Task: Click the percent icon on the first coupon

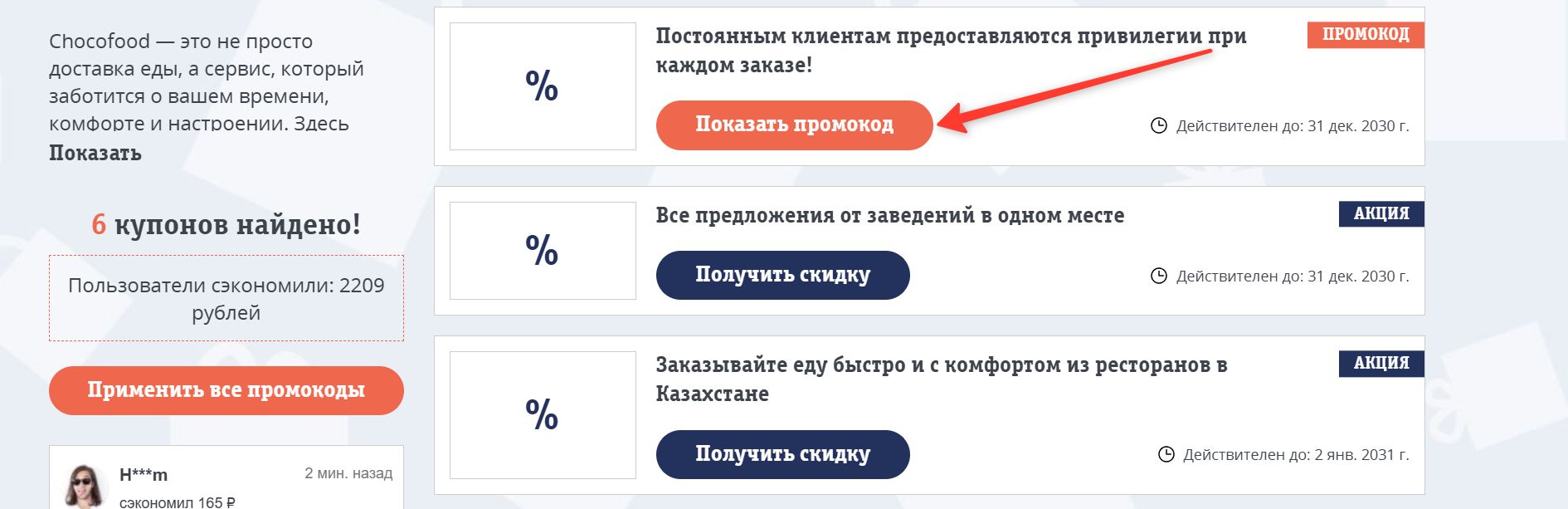Action: coord(540,84)
